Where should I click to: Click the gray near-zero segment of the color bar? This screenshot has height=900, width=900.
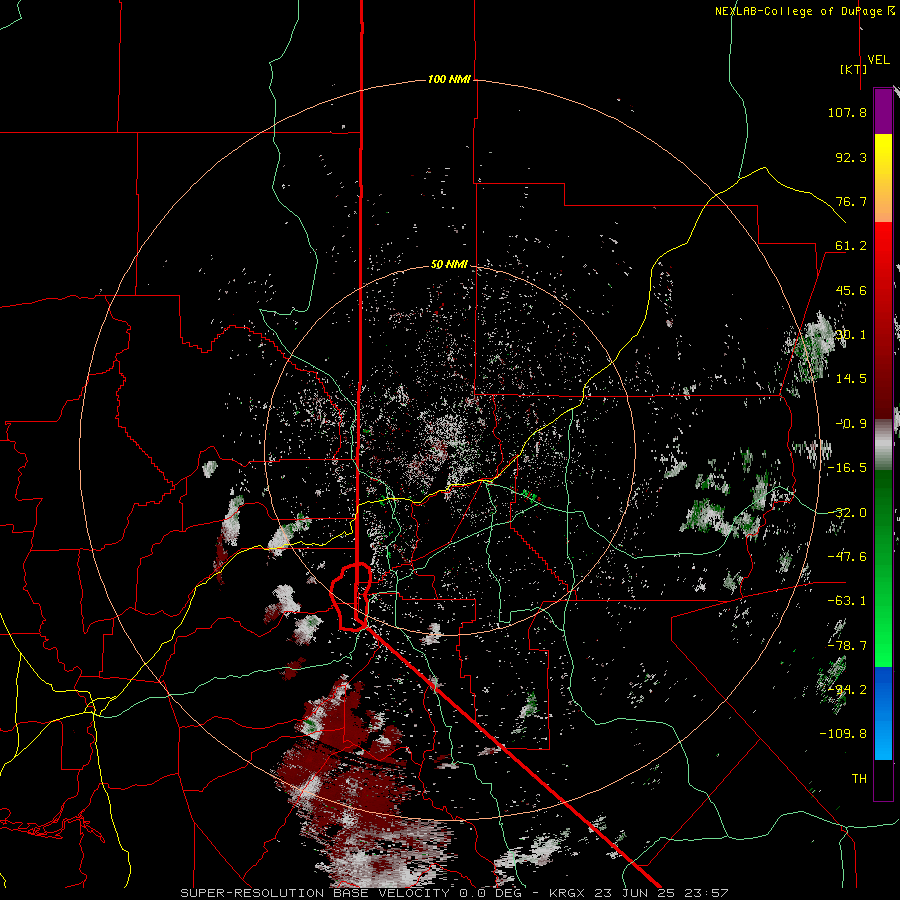[883, 445]
